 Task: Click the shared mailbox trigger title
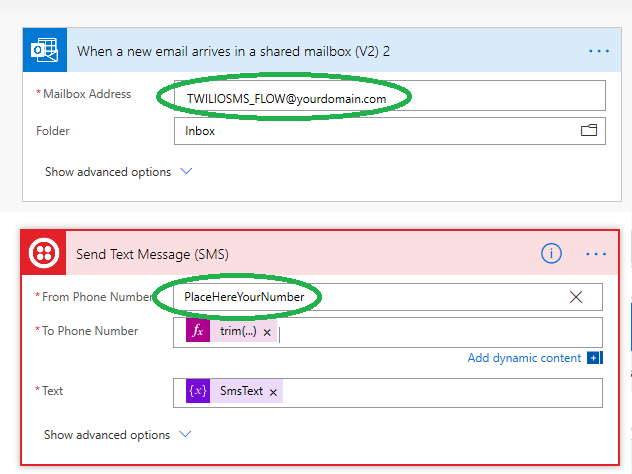tap(233, 51)
